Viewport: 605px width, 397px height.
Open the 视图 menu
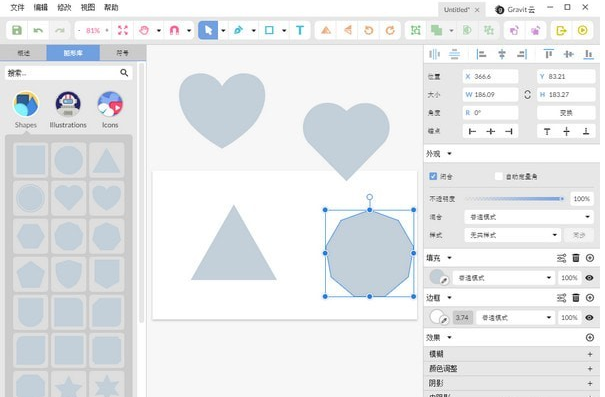pos(88,7)
